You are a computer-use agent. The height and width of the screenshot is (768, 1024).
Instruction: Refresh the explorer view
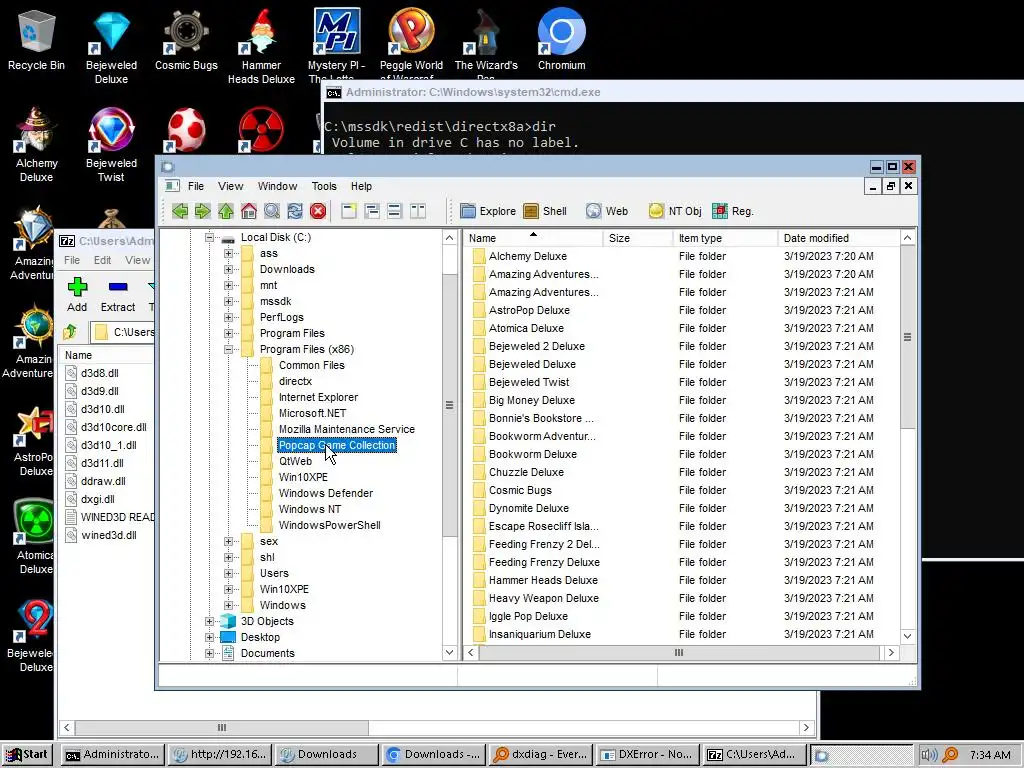[295, 211]
